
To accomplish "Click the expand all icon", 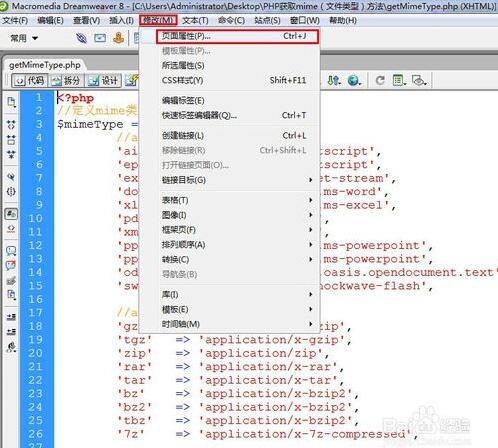I will coord(11,154).
